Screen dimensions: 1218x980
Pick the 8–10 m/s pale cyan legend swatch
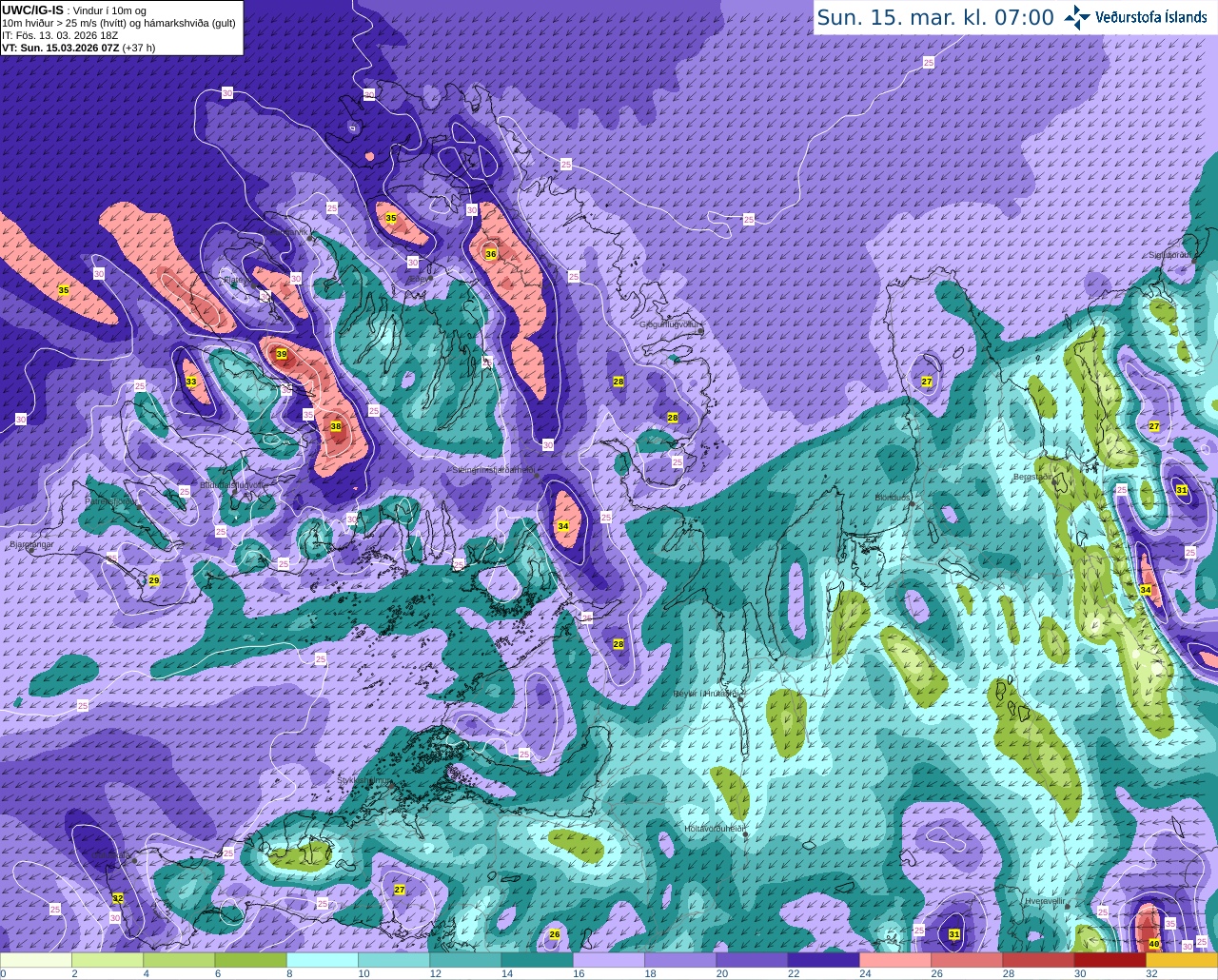tap(323, 960)
